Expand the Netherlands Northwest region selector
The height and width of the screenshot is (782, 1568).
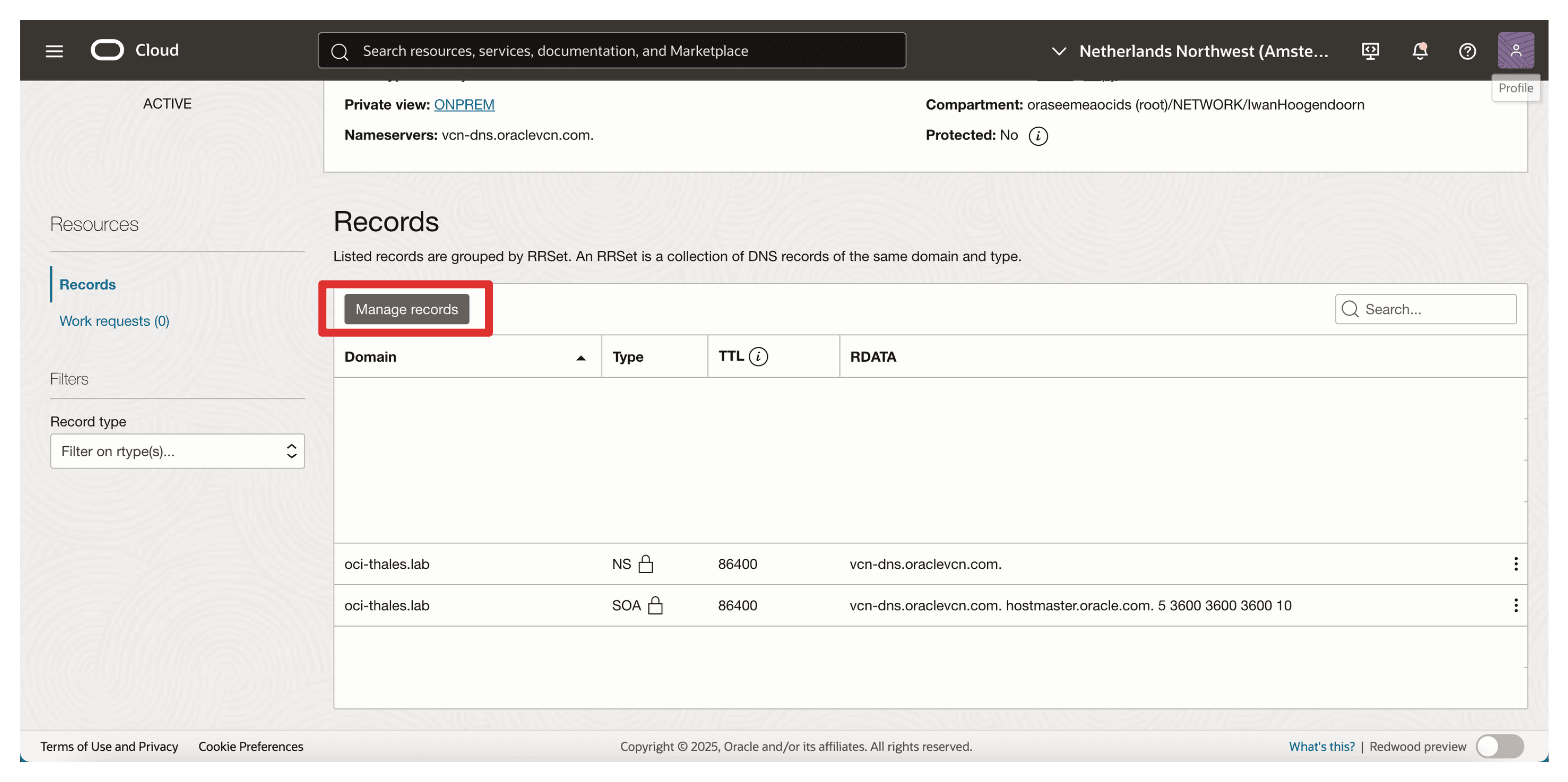tap(1190, 51)
